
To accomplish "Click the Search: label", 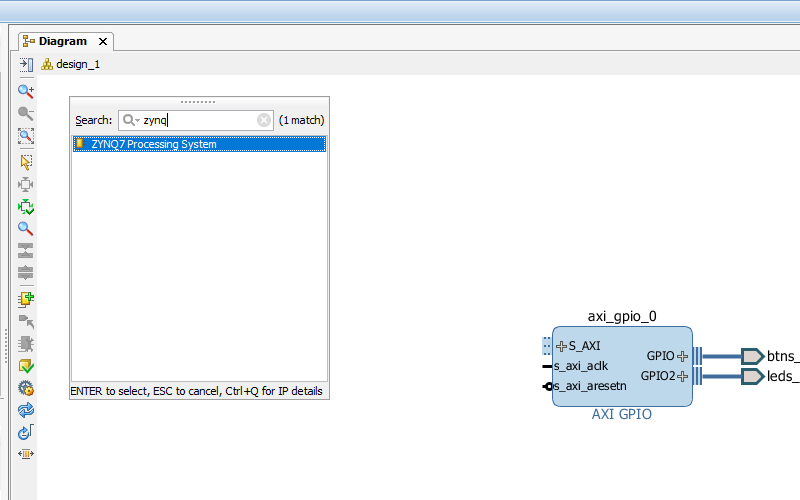I will click(94, 120).
